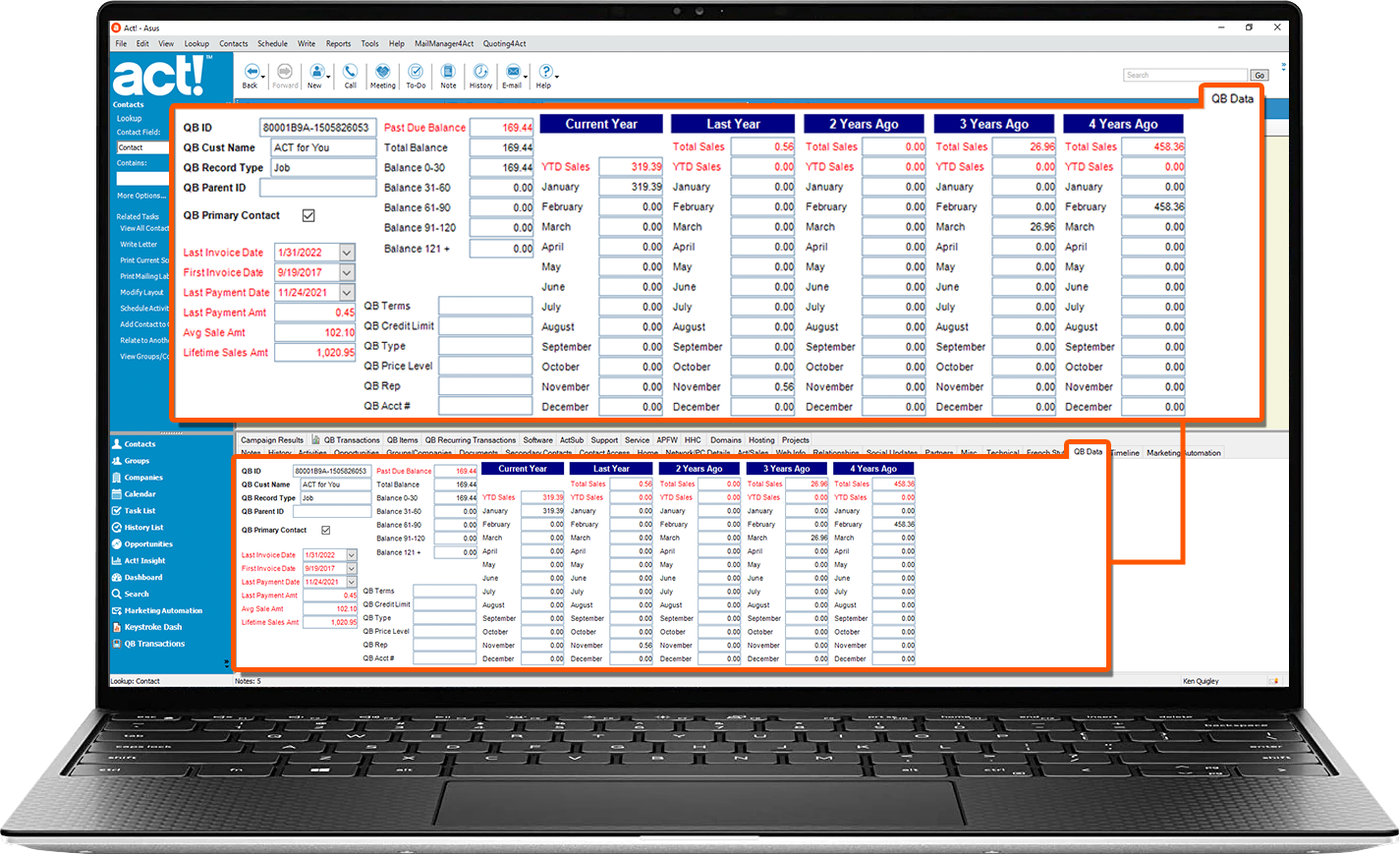Click the status bar icon beside Ken Quigley
The height and width of the screenshot is (854, 1400).
(x=1273, y=681)
